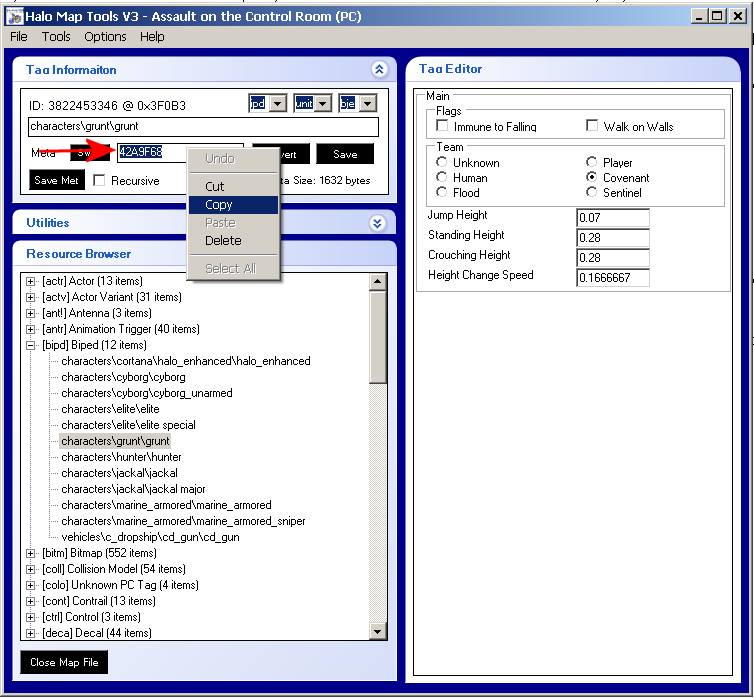754x698 pixels.
Task: Select characters\cyborg\cyborg tree item
Action: pyautogui.click(x=123, y=377)
